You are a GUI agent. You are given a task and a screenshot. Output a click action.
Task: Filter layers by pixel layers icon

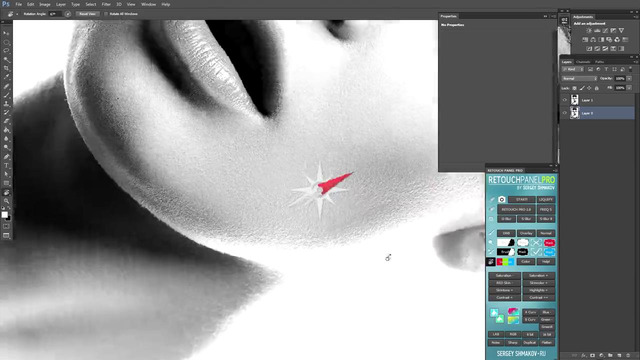click(590, 69)
